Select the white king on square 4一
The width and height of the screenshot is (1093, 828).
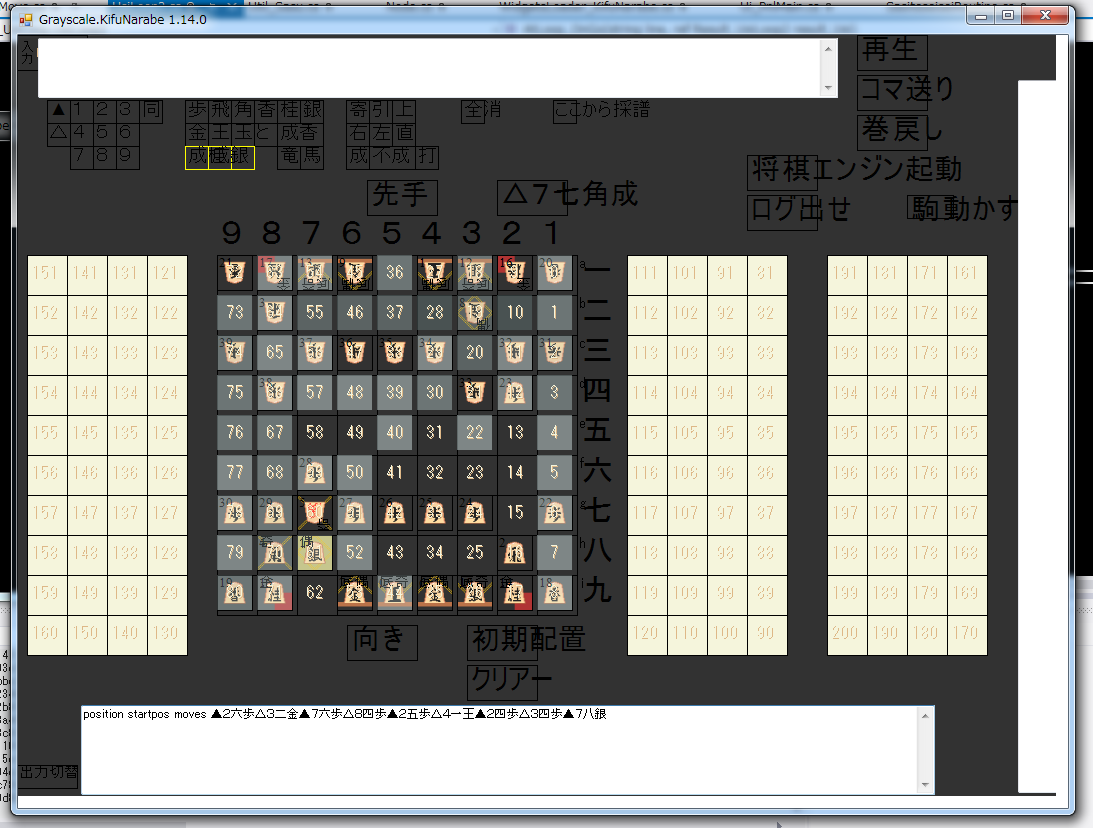click(435, 273)
